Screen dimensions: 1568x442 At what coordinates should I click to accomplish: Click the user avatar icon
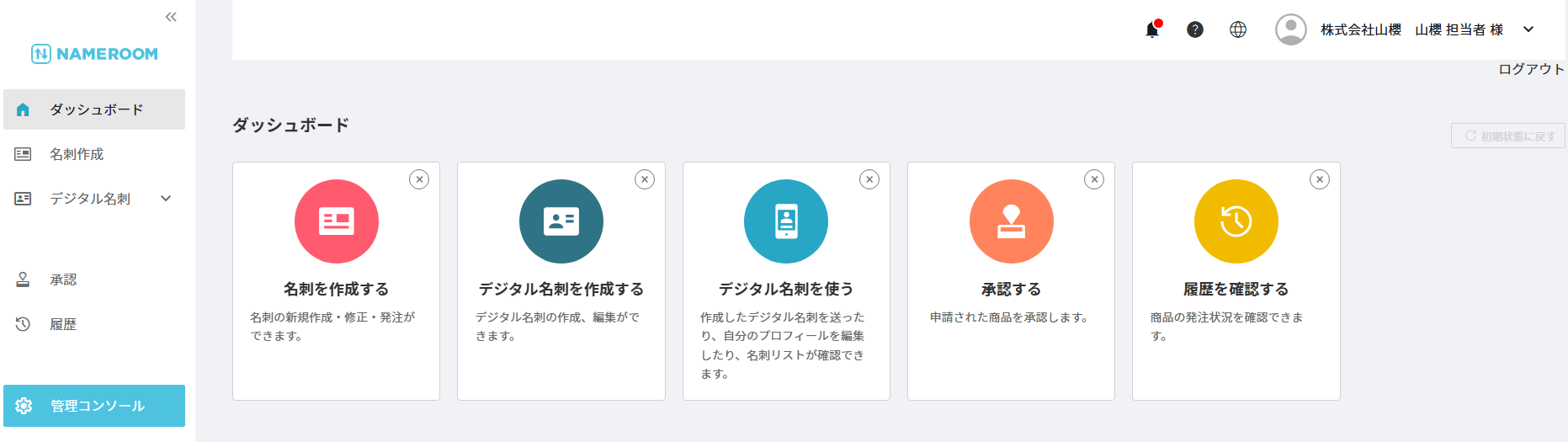click(x=1290, y=29)
